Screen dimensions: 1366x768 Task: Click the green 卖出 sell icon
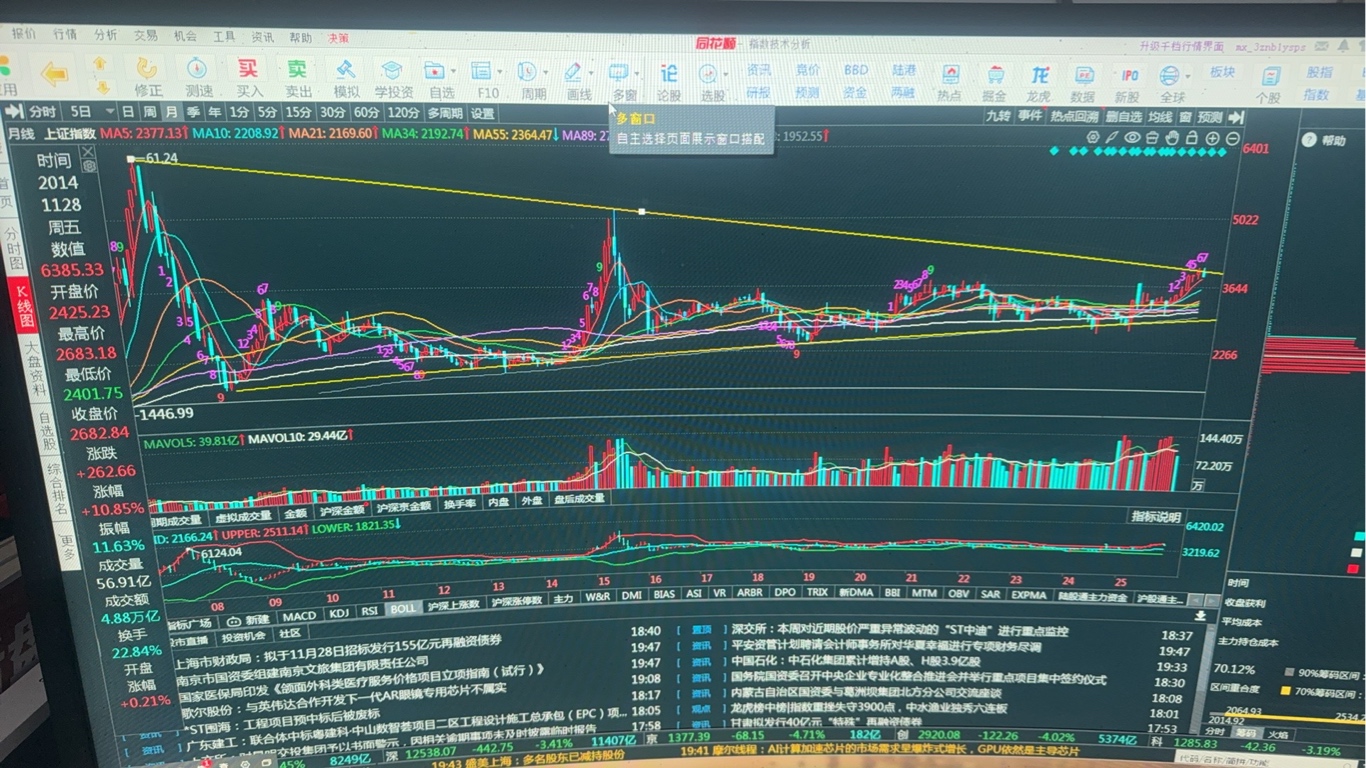(297, 69)
